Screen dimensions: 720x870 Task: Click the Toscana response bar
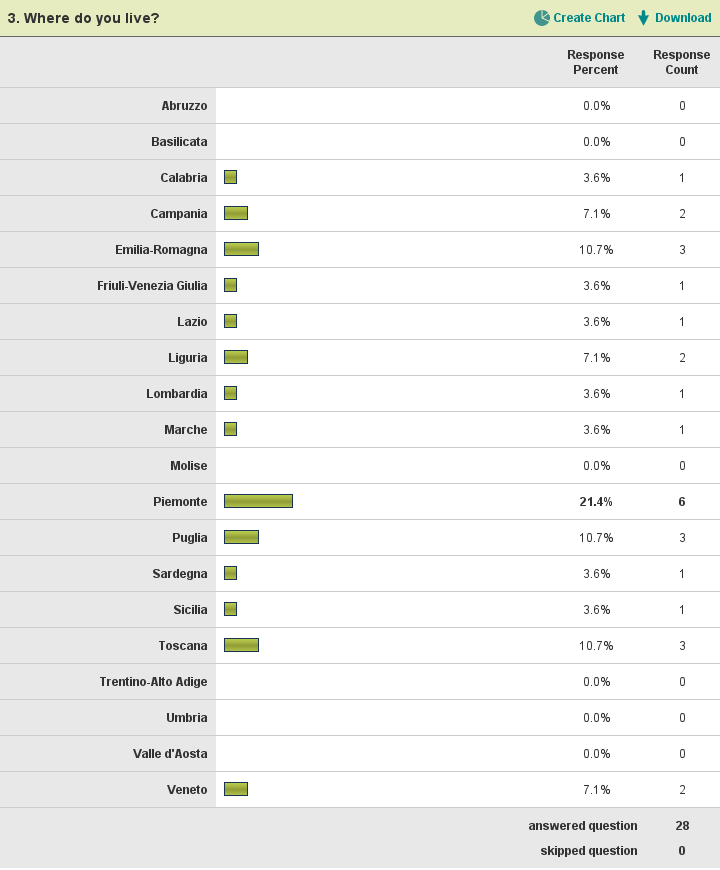(241, 645)
